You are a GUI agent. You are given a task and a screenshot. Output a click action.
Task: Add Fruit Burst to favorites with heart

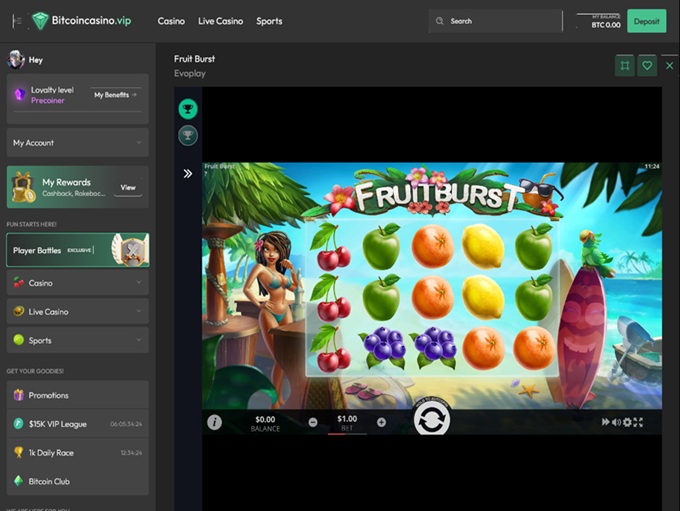pyautogui.click(x=647, y=65)
